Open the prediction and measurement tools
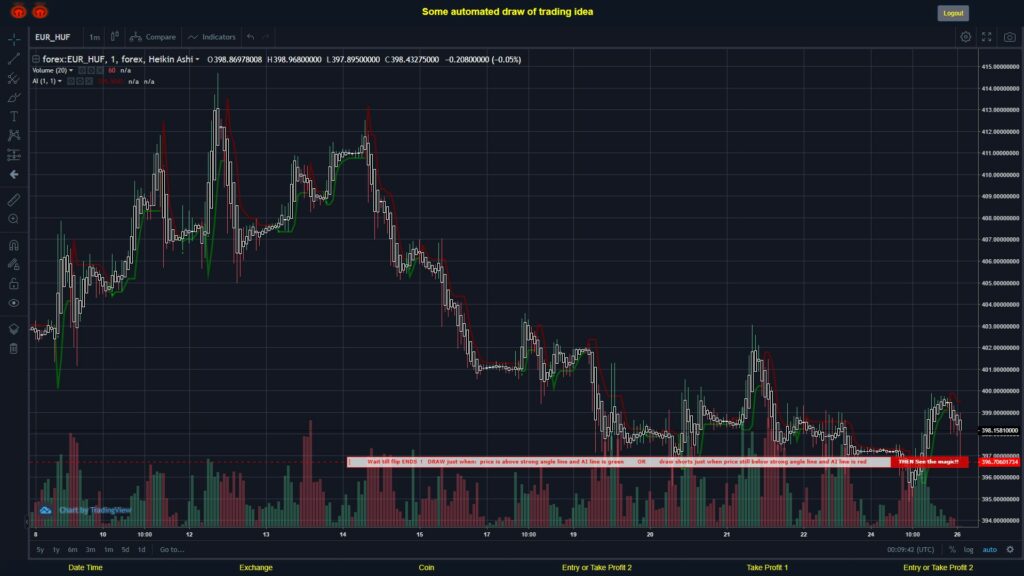The height and width of the screenshot is (576, 1024). 14,155
